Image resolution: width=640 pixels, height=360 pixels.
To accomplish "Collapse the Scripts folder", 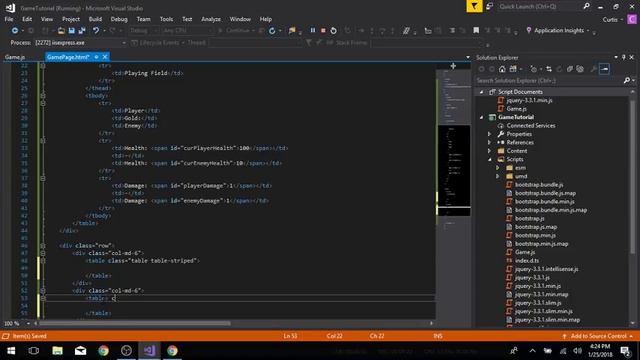I will [x=489, y=160].
